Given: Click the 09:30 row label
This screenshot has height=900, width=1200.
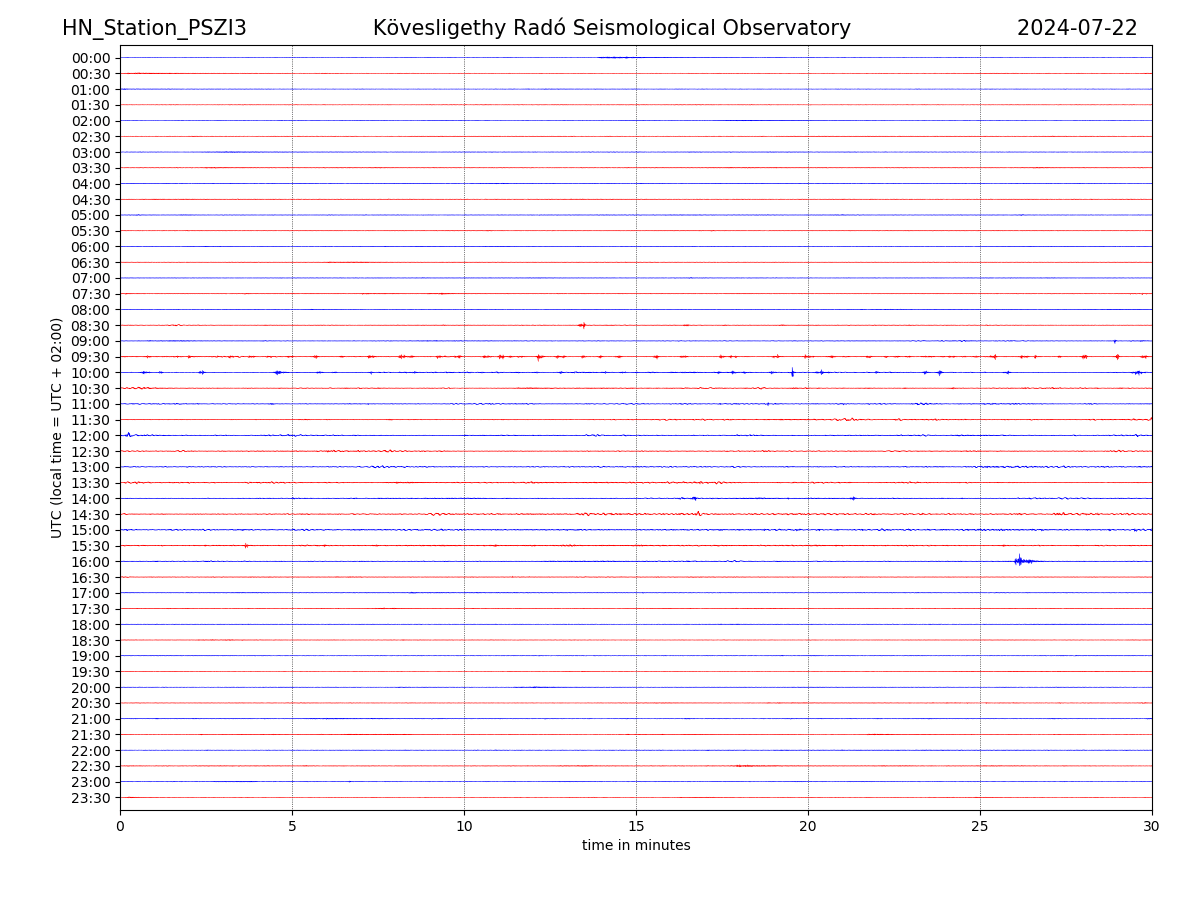Looking at the screenshot, I should 90,357.
